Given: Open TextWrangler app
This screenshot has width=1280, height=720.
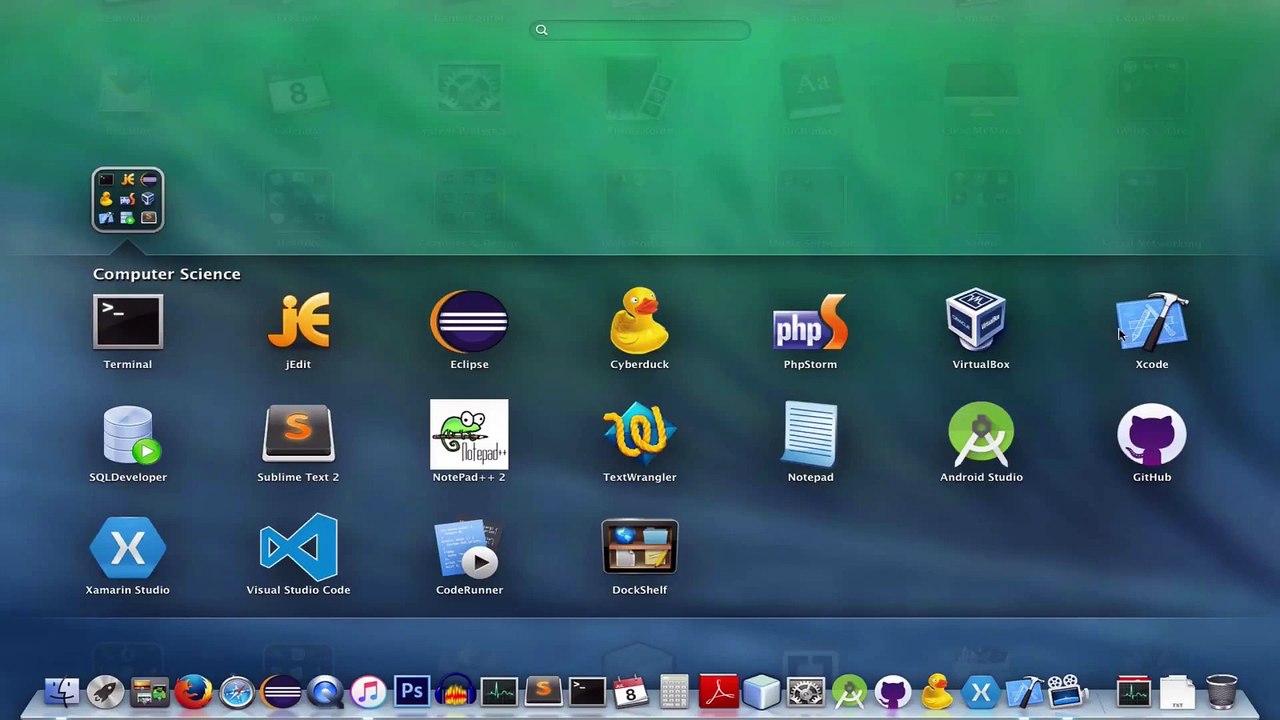Looking at the screenshot, I should (640, 434).
